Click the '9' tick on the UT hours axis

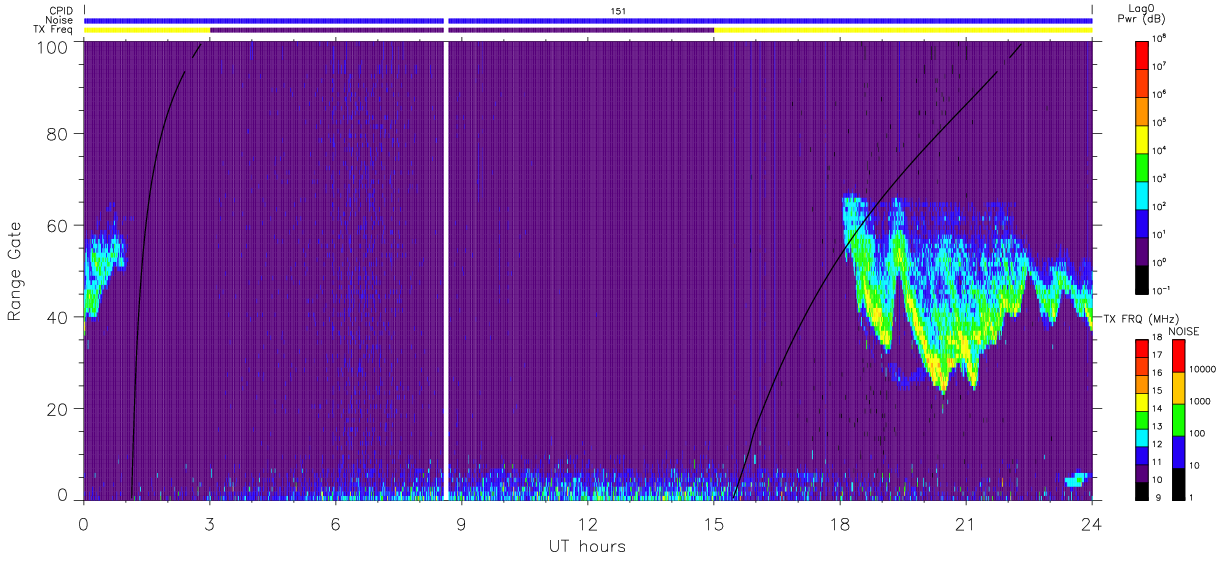(461, 523)
